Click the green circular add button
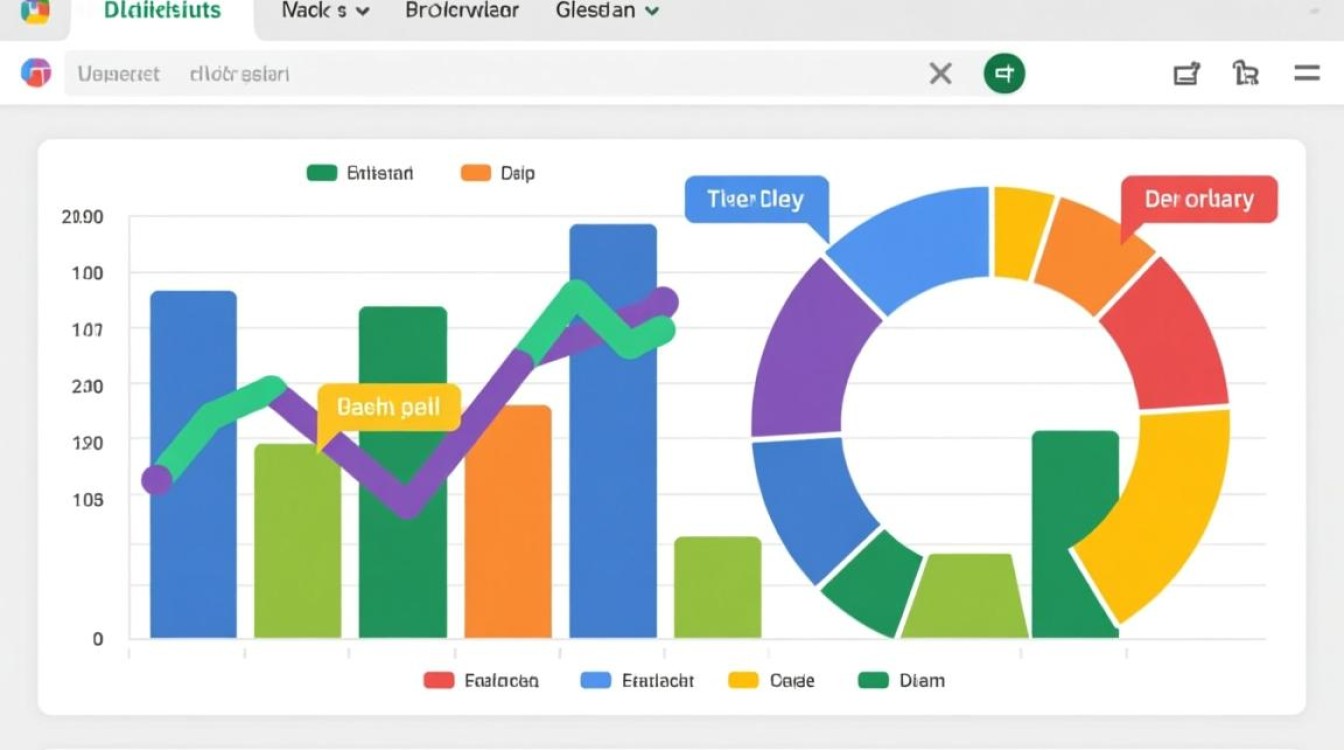 (1004, 73)
